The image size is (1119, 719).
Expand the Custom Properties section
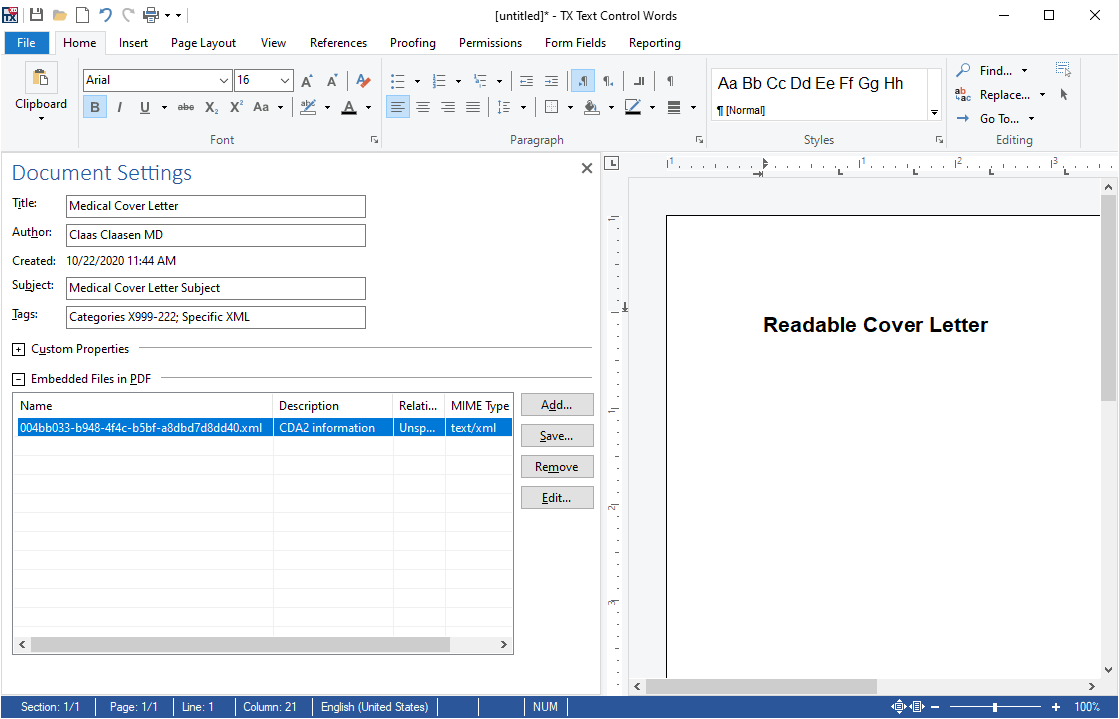click(x=19, y=349)
